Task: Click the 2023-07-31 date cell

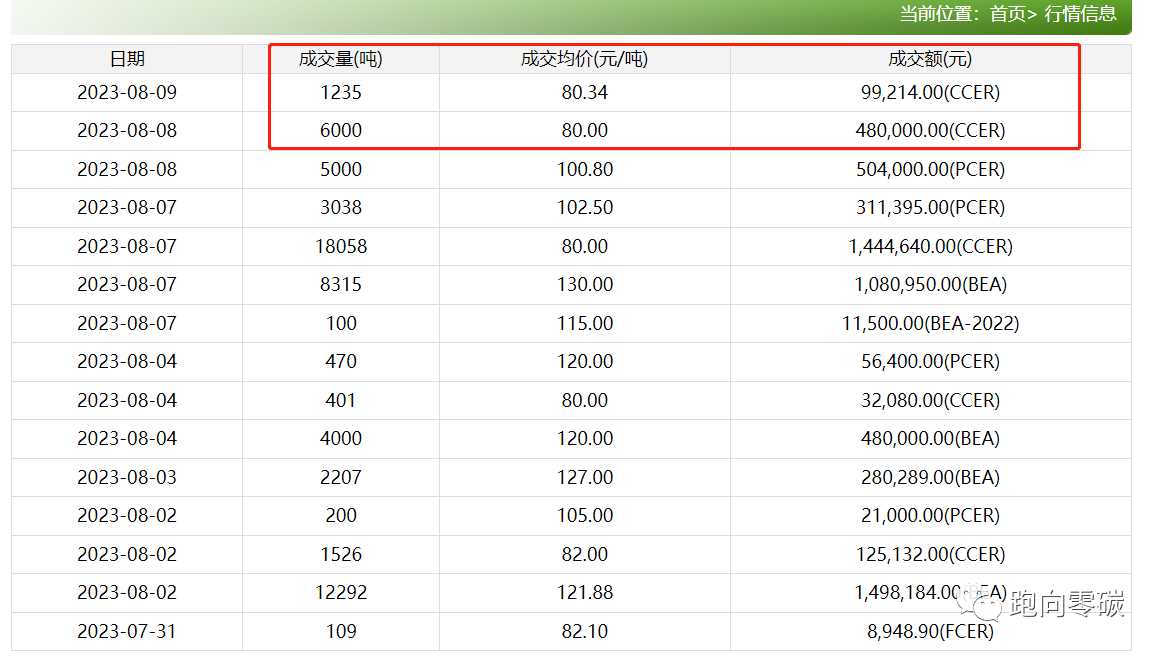Action: pyautogui.click(x=127, y=632)
